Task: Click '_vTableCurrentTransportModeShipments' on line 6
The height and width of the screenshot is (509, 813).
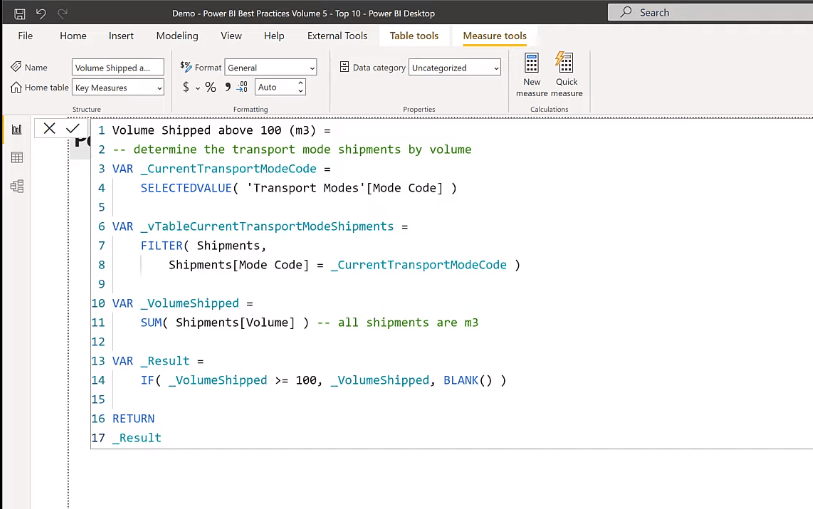Action: pos(267,227)
